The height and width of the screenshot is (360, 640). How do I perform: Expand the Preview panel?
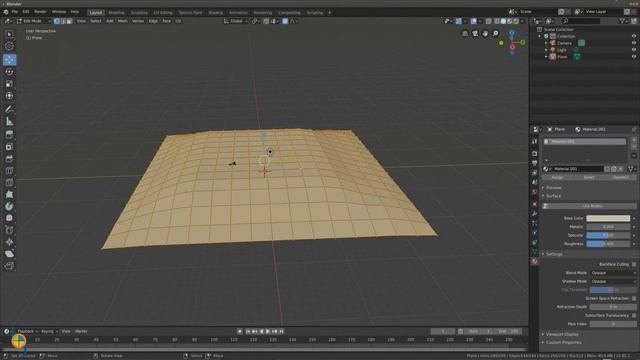pyautogui.click(x=553, y=188)
